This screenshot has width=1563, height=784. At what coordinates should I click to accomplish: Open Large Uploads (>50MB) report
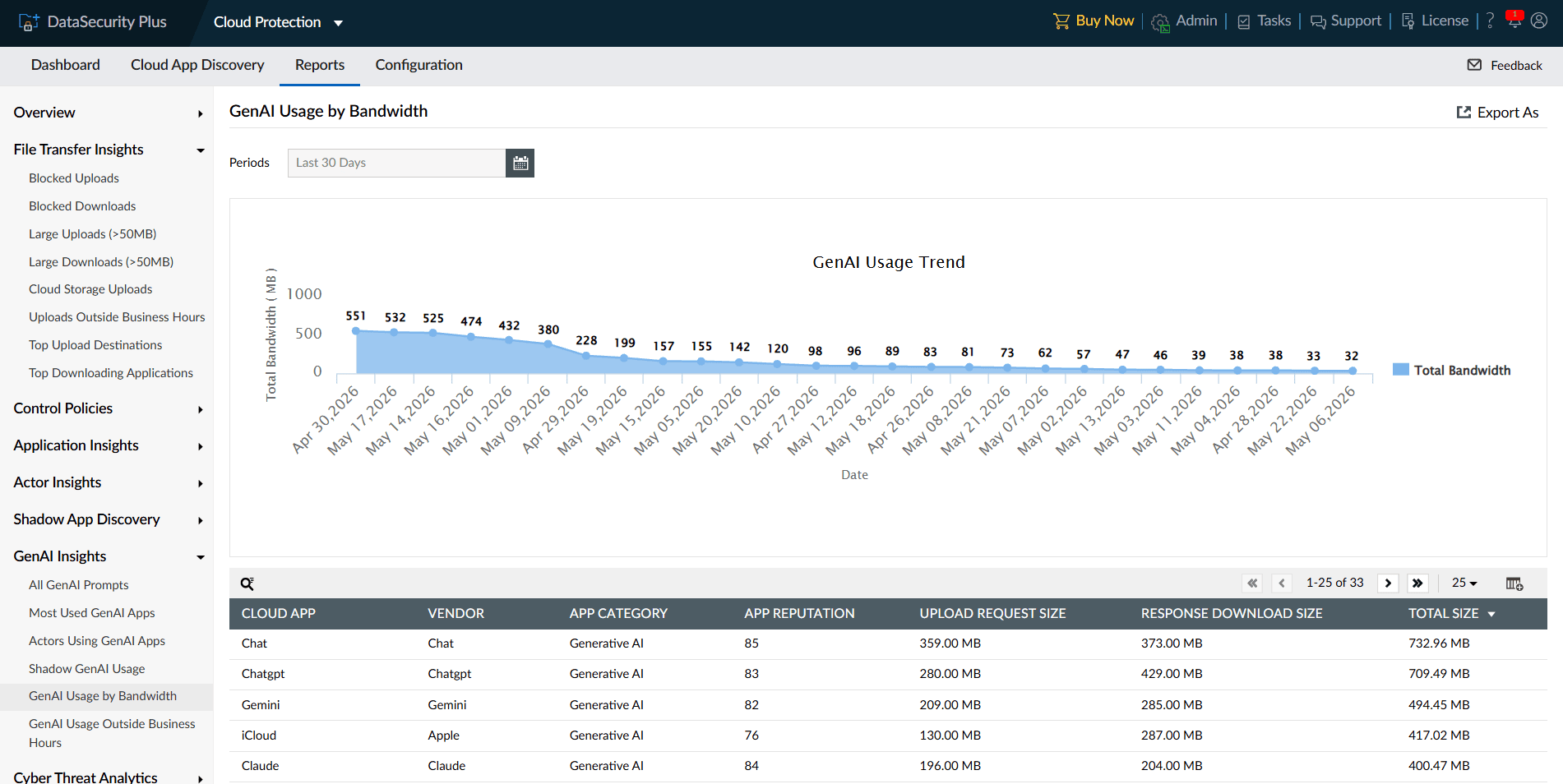pyautogui.click(x=92, y=234)
